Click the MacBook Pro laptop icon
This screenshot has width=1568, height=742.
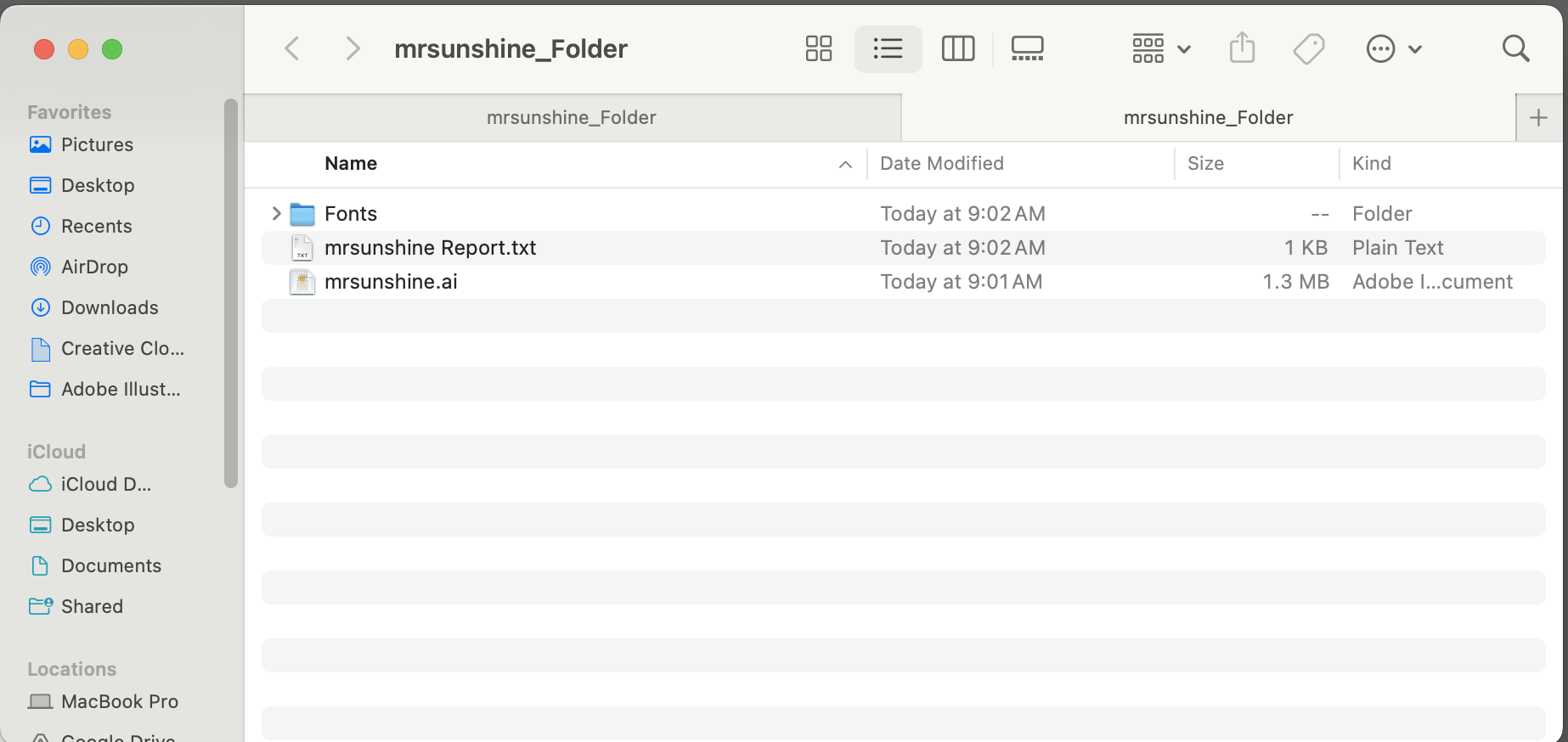40,701
